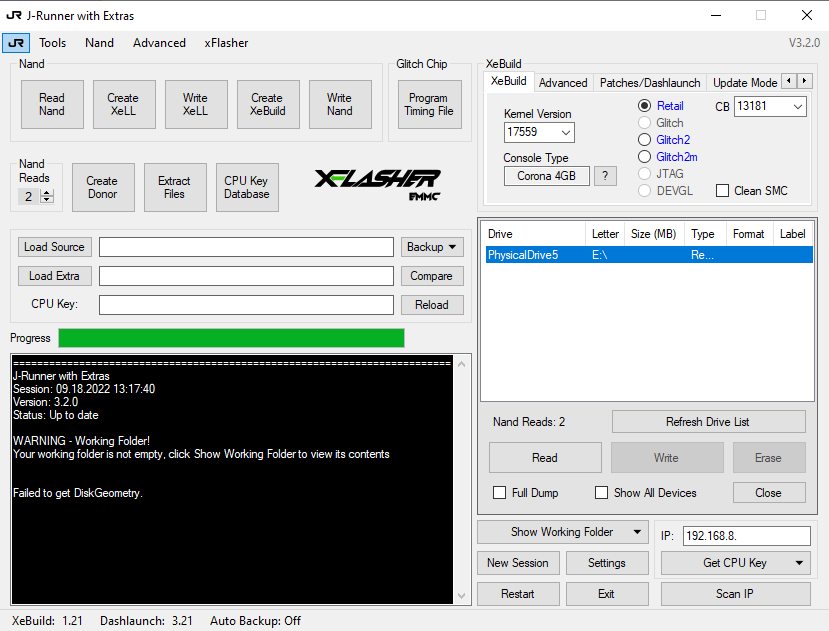Check the Full Dump option
Image resolution: width=829 pixels, height=631 pixels.
click(499, 492)
